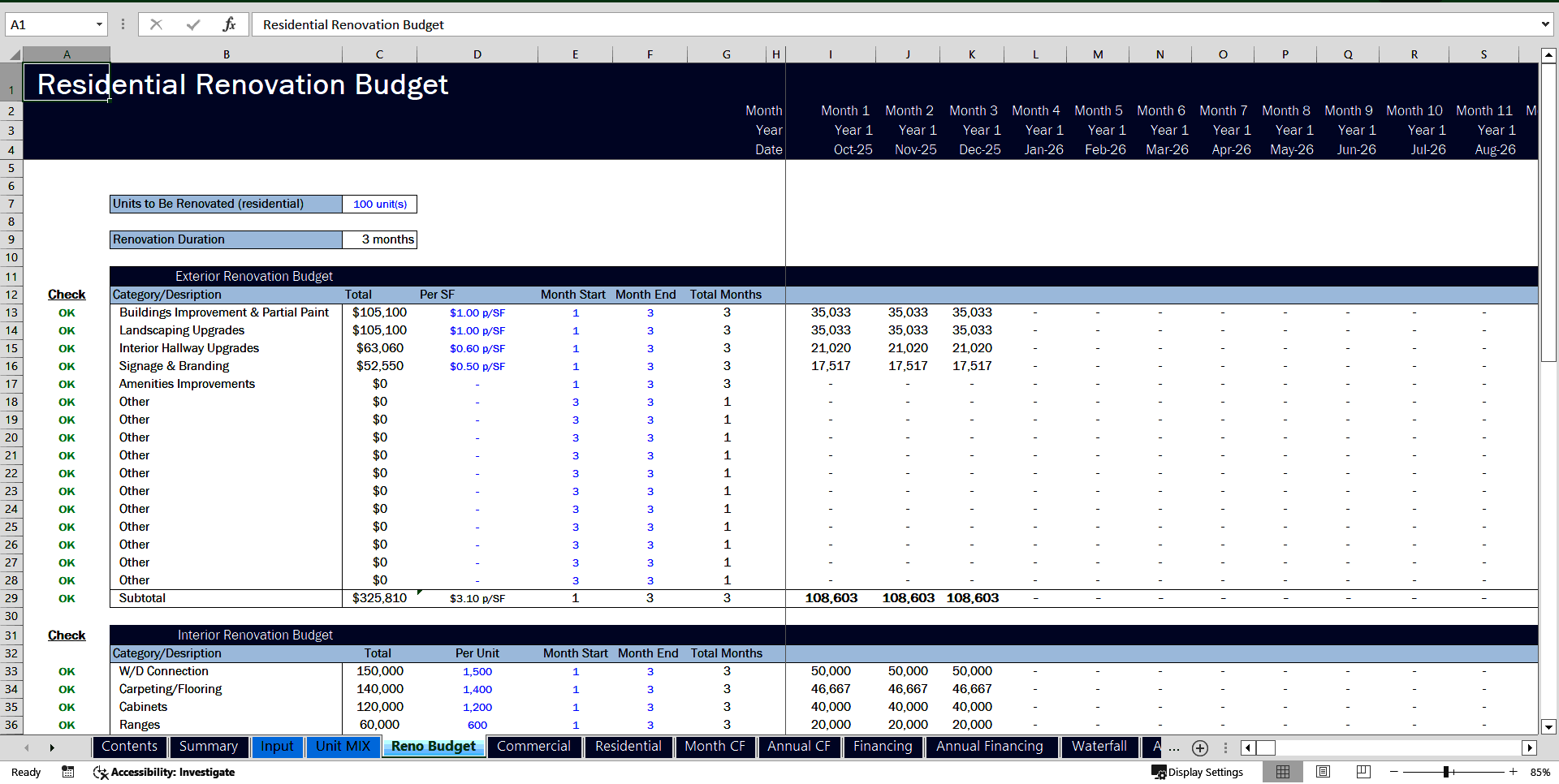Viewport: 1559px width, 784px height.
Task: Select column A header
Action: coord(67,54)
